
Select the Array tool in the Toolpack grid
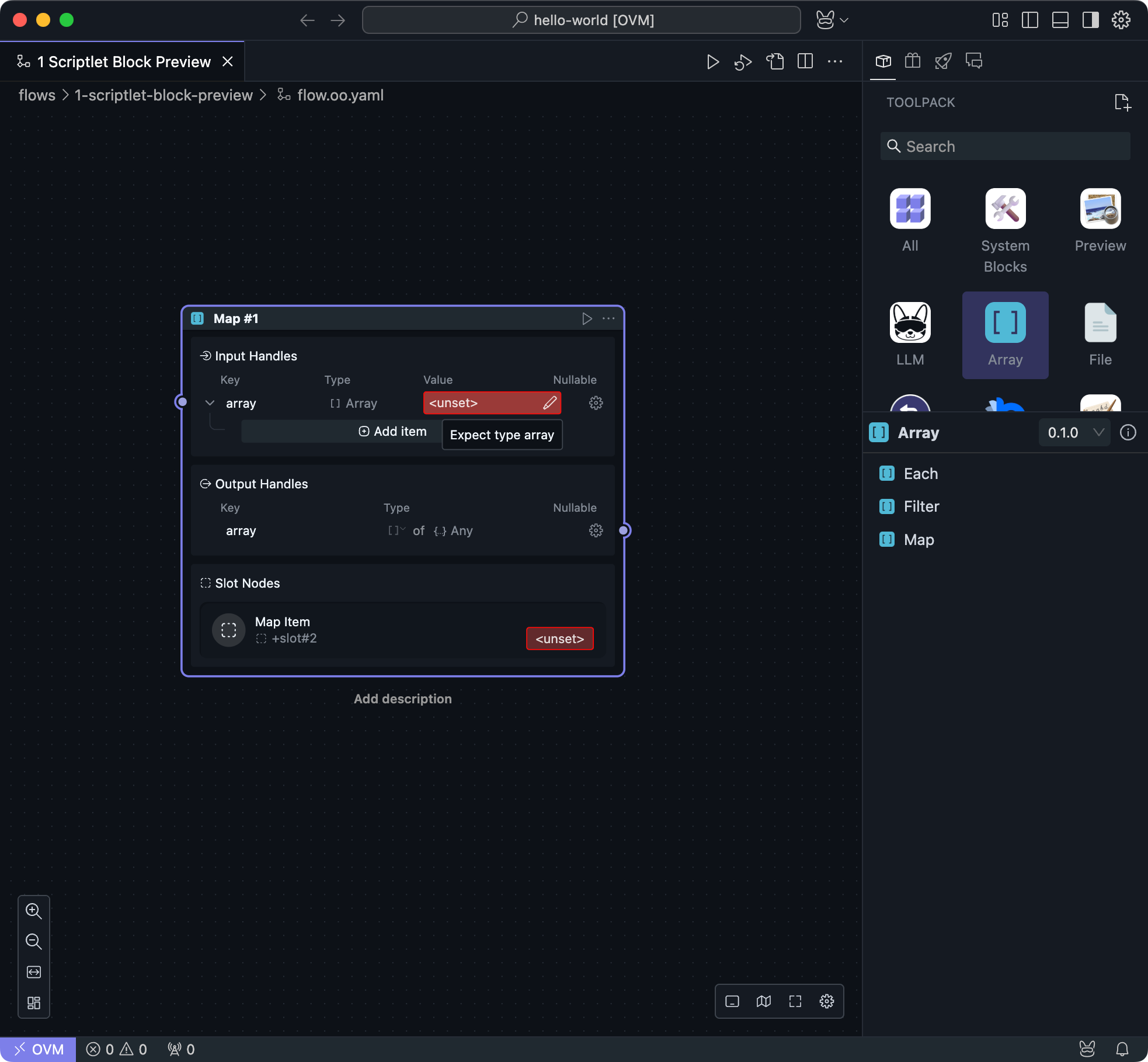coord(1004,335)
